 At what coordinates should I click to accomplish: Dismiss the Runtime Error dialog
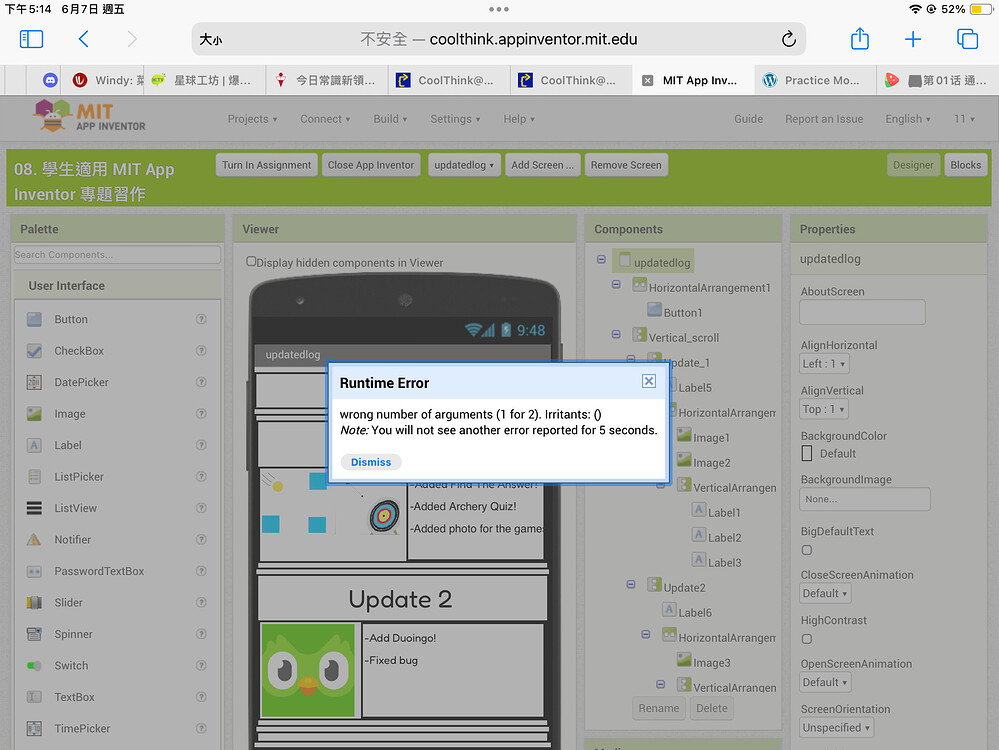click(x=370, y=461)
